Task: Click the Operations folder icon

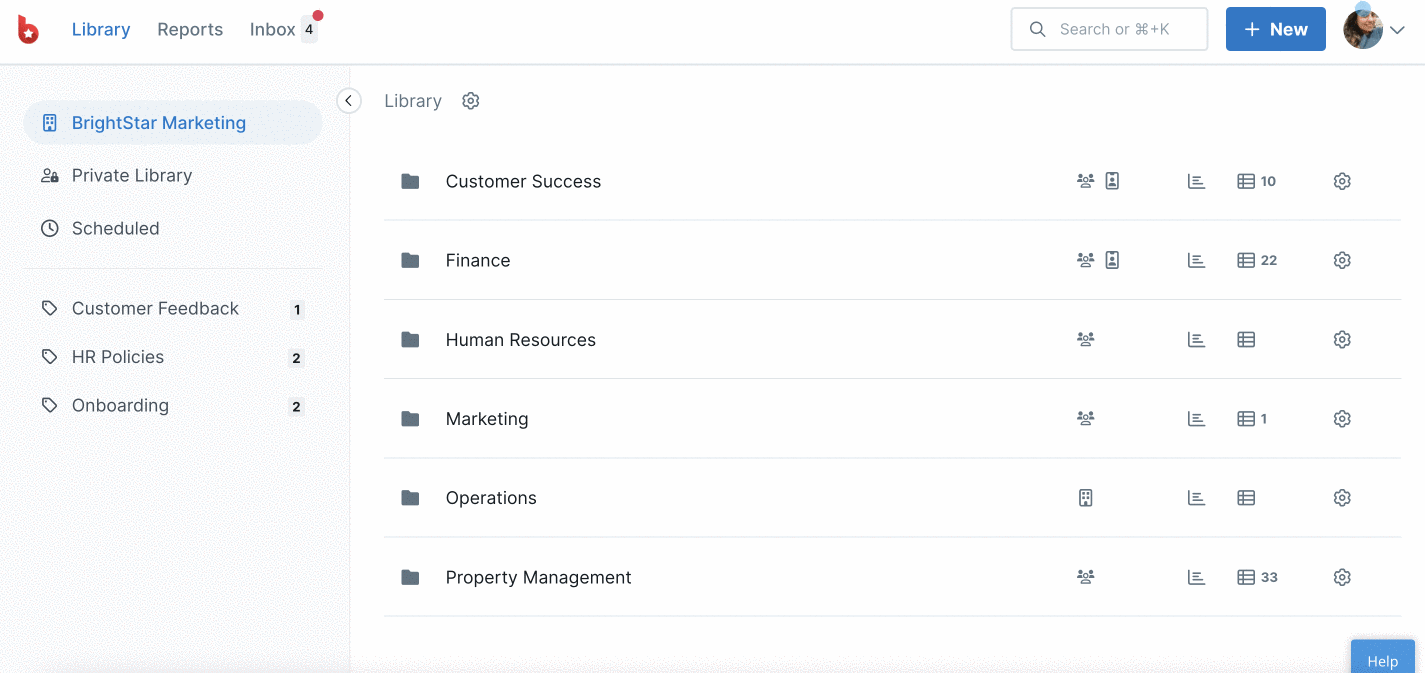Action: [410, 498]
